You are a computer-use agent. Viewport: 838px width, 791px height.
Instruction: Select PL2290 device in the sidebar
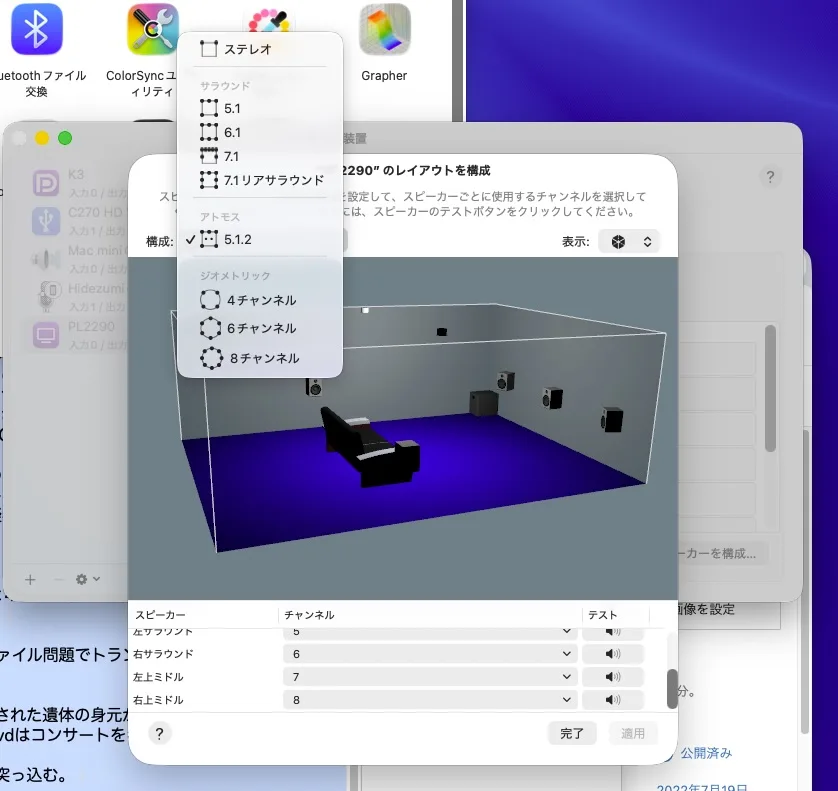point(90,334)
